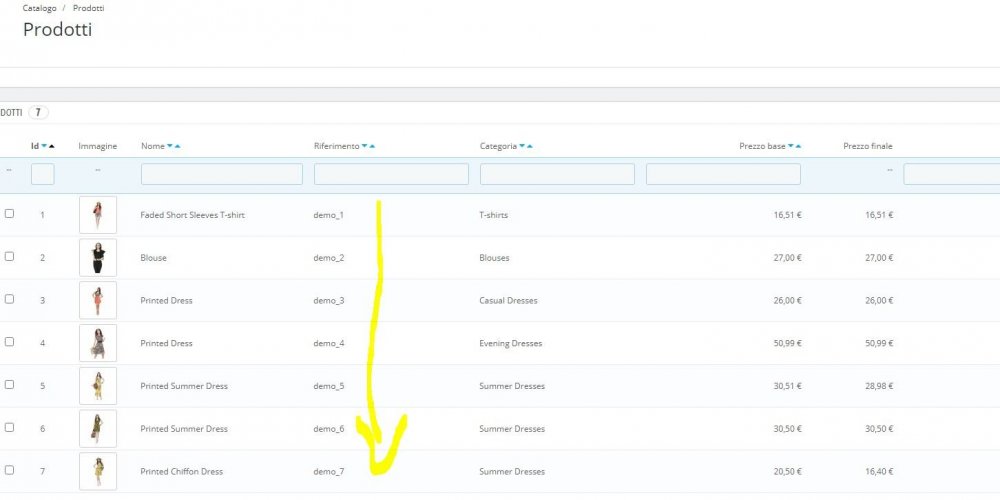Open thumbnail of demo_3 Printed Dress
This screenshot has height=500, width=1000.
point(98,300)
